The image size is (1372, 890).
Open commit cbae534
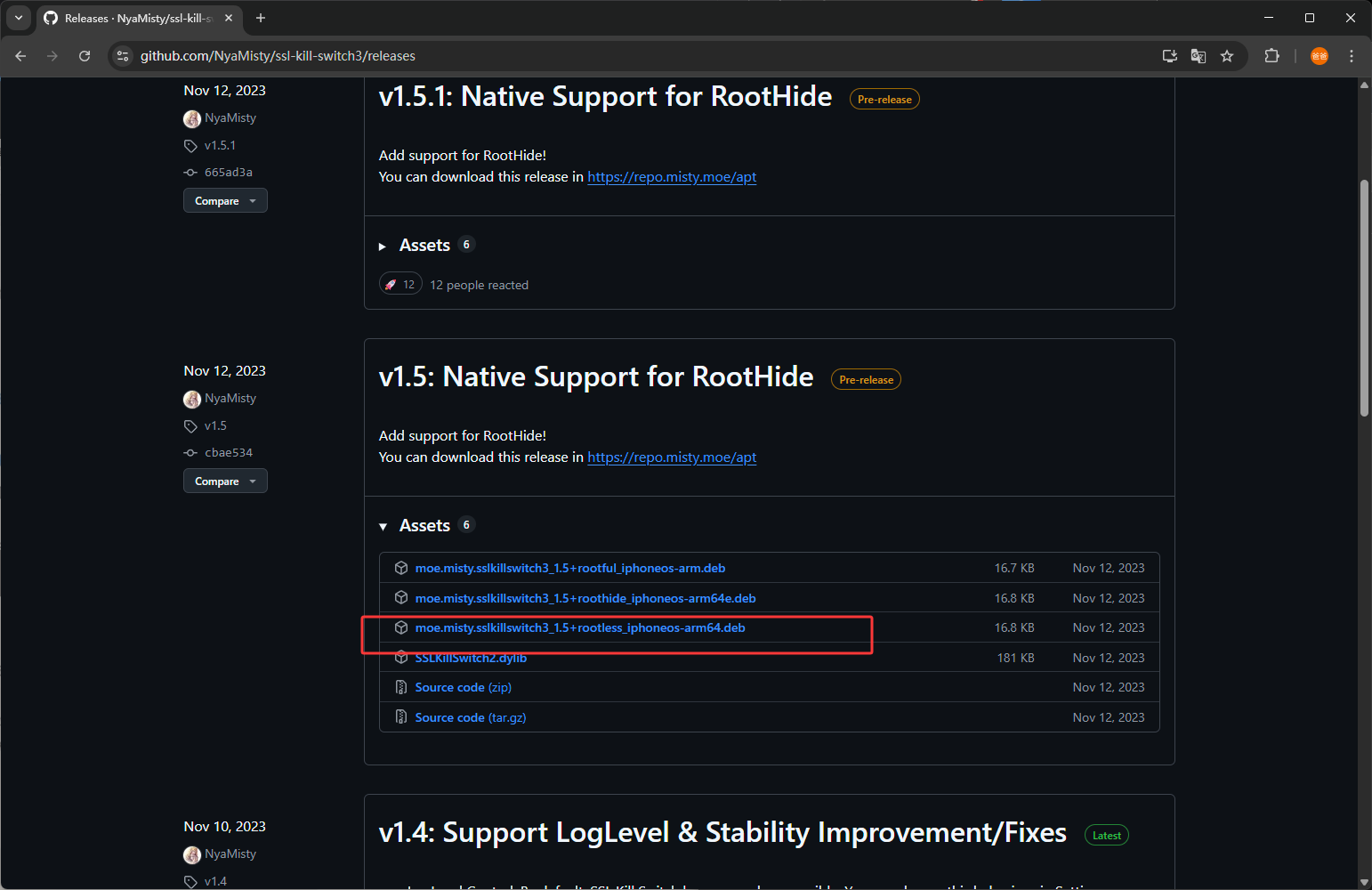pyautogui.click(x=229, y=453)
